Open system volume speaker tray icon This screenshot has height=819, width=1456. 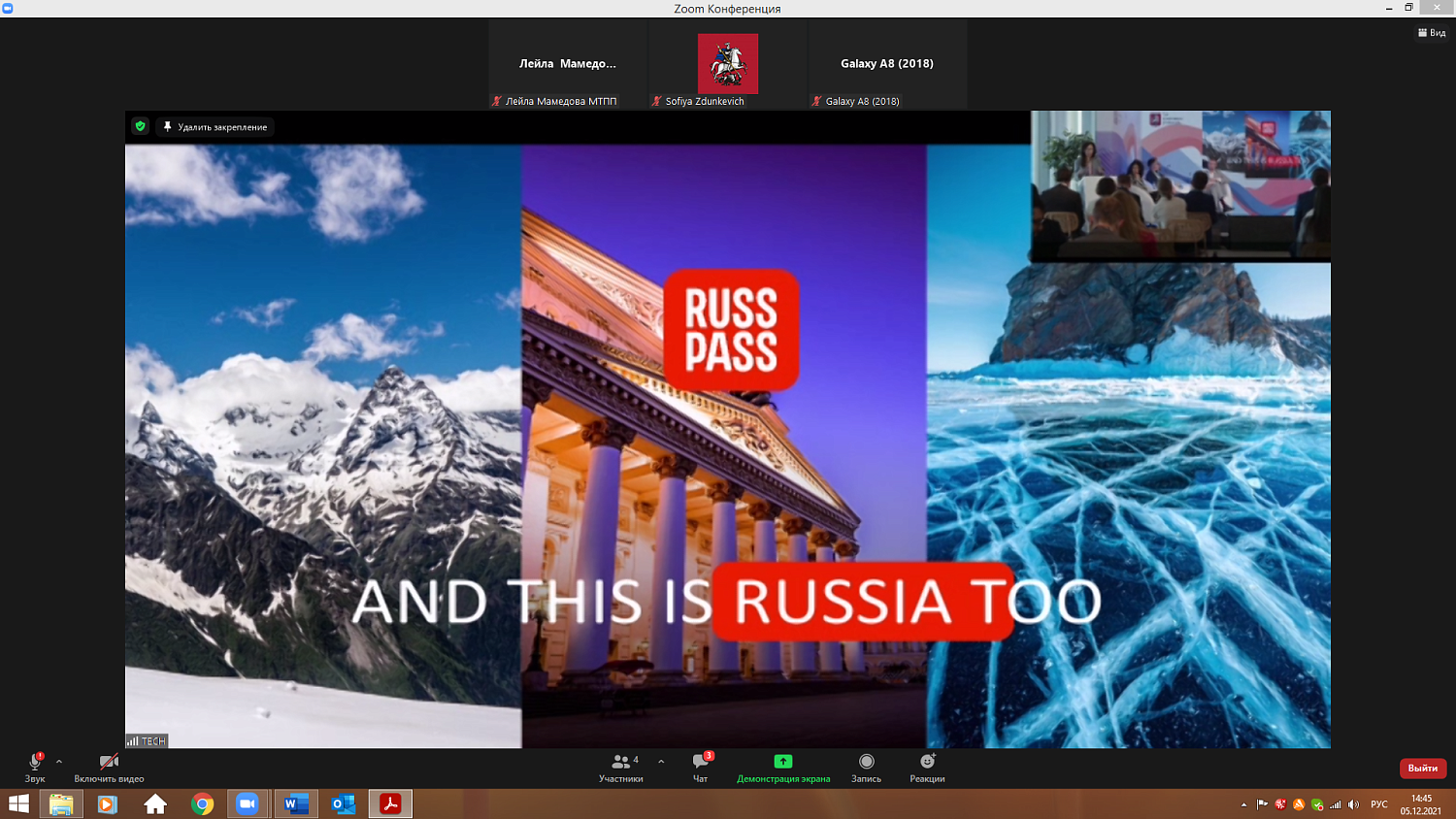click(x=1353, y=804)
